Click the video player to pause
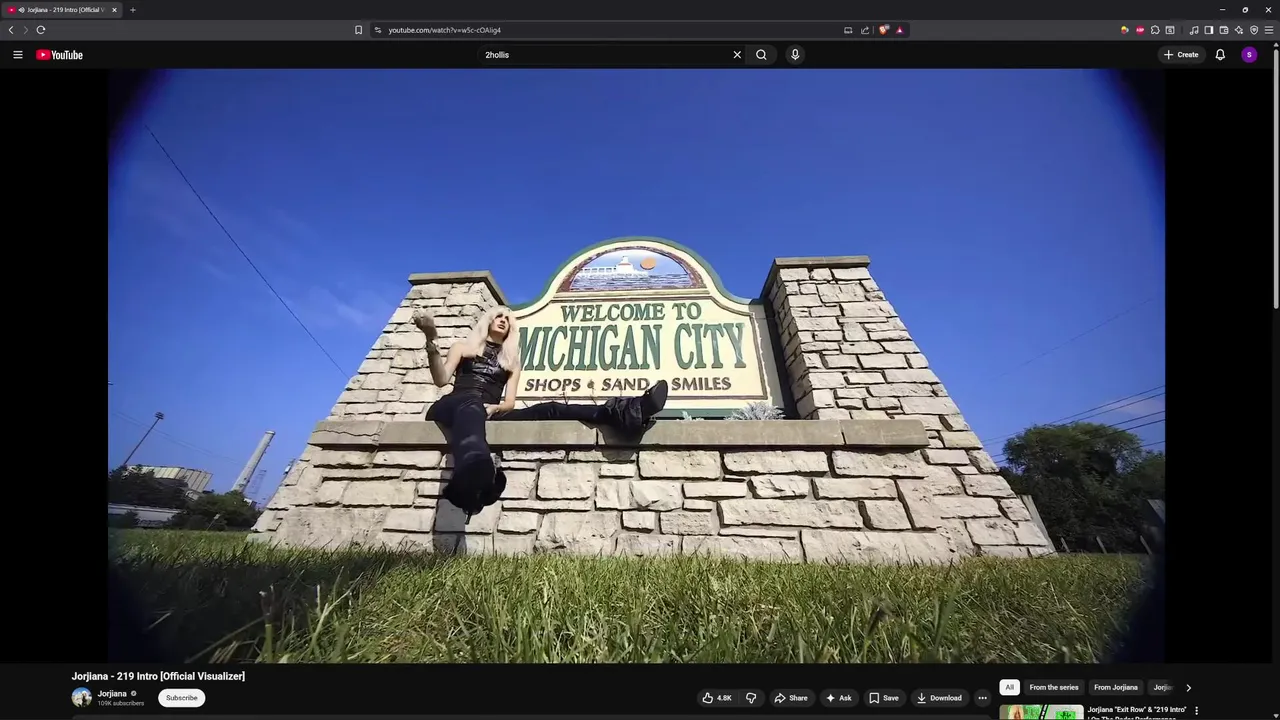This screenshot has width=1280, height=720. 636,365
